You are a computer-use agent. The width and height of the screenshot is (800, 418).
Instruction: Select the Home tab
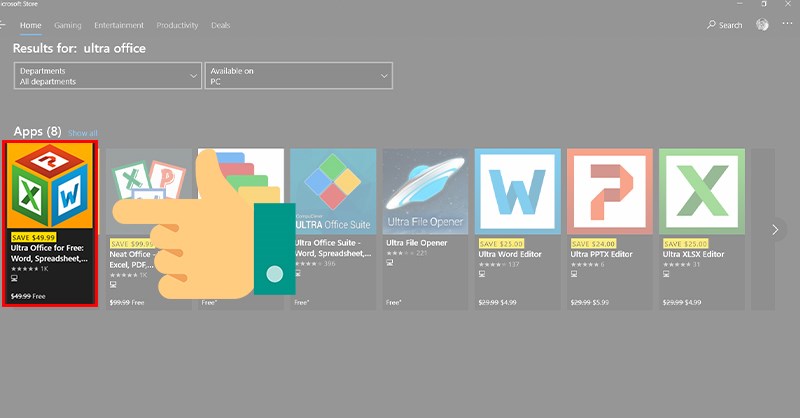30,25
